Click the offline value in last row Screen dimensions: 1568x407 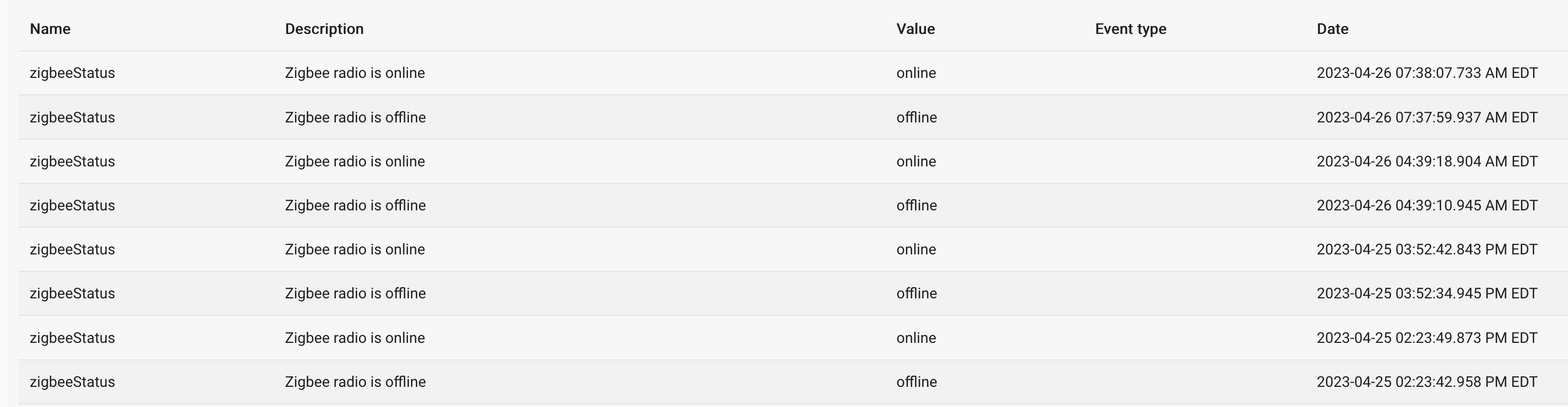[916, 382]
